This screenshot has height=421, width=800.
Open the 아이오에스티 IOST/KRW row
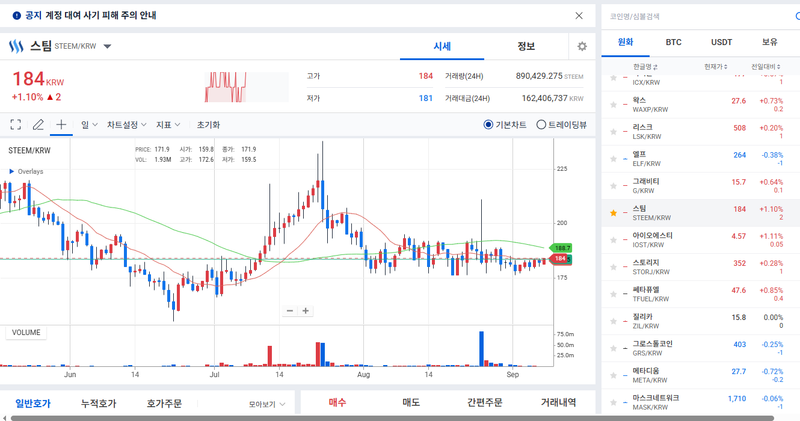(701, 240)
